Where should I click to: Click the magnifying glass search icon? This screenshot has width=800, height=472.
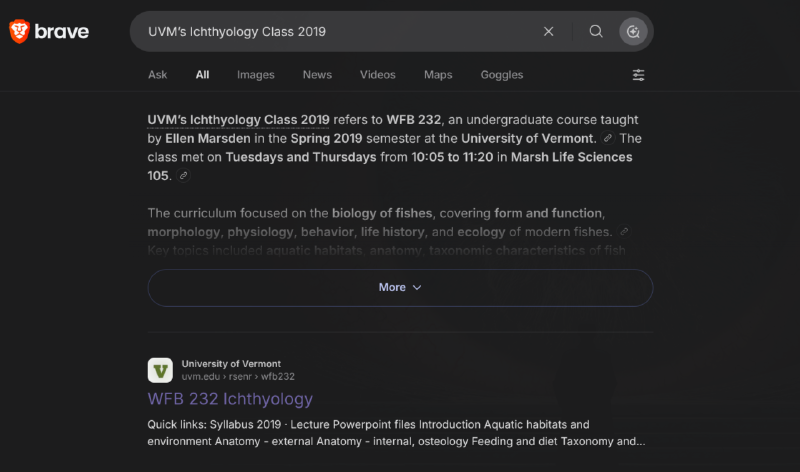coord(596,32)
